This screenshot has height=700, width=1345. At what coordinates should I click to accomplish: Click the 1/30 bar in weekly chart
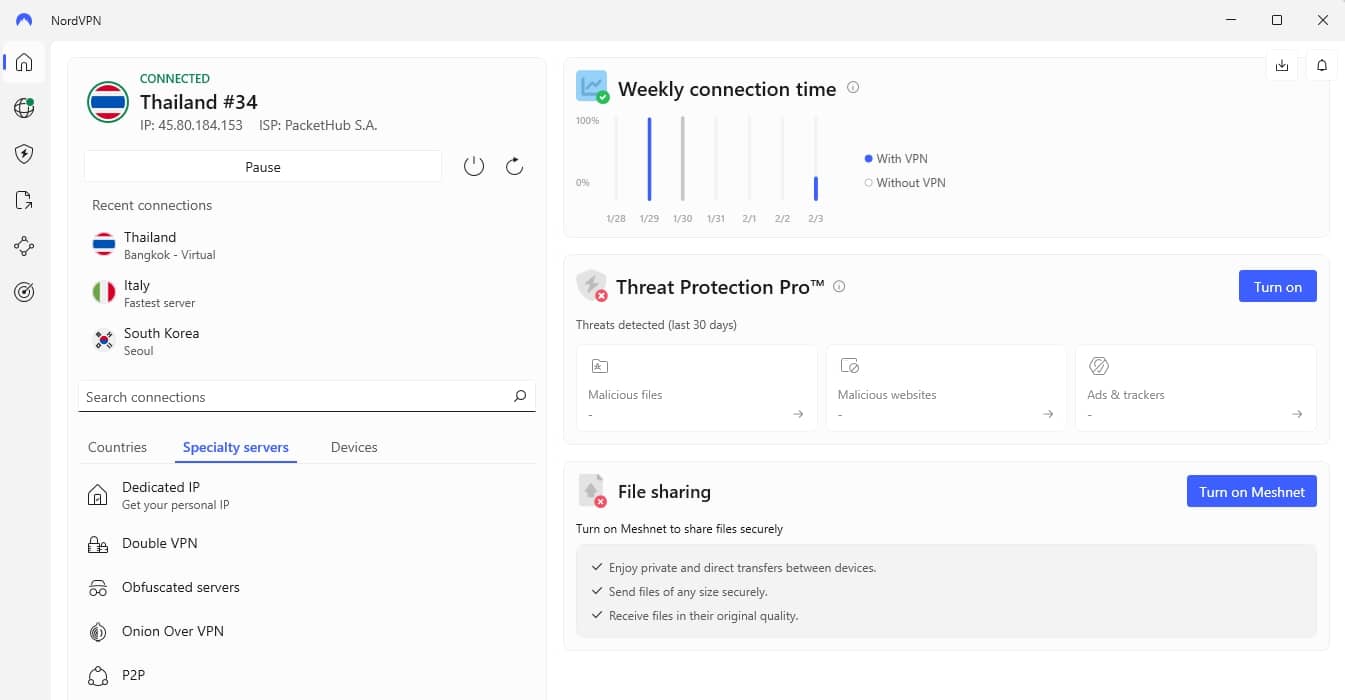pos(682,159)
